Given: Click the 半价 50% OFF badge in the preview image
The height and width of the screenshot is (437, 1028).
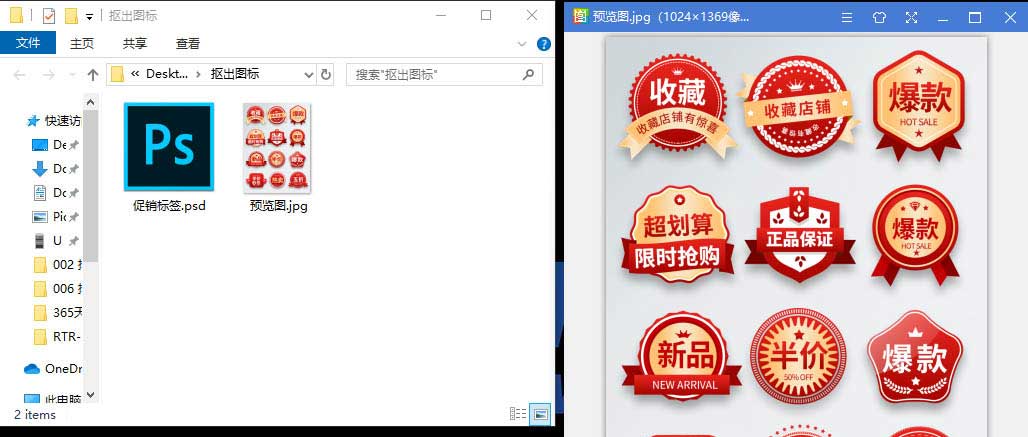Looking at the screenshot, I should click(798, 357).
